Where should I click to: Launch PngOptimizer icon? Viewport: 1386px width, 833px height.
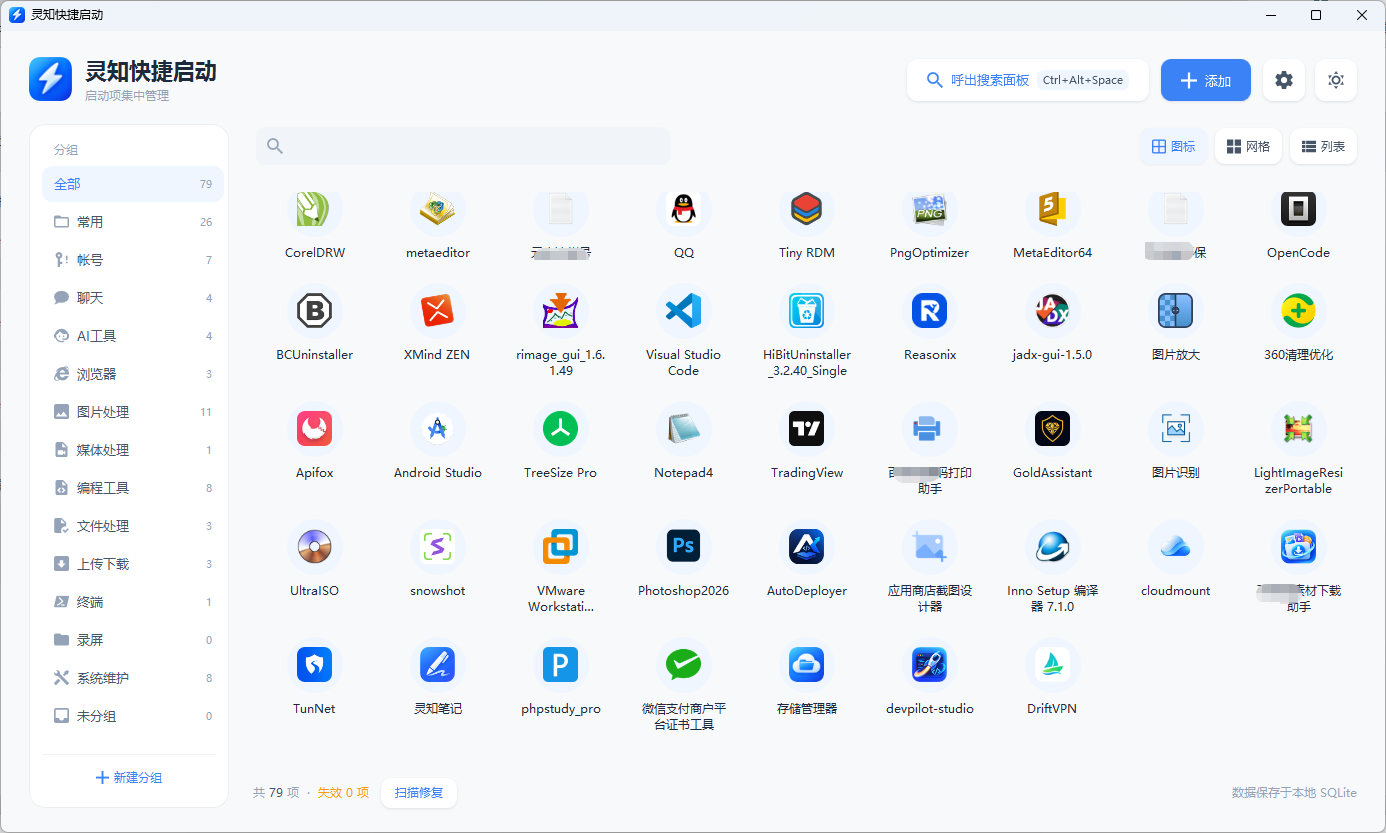[930, 210]
